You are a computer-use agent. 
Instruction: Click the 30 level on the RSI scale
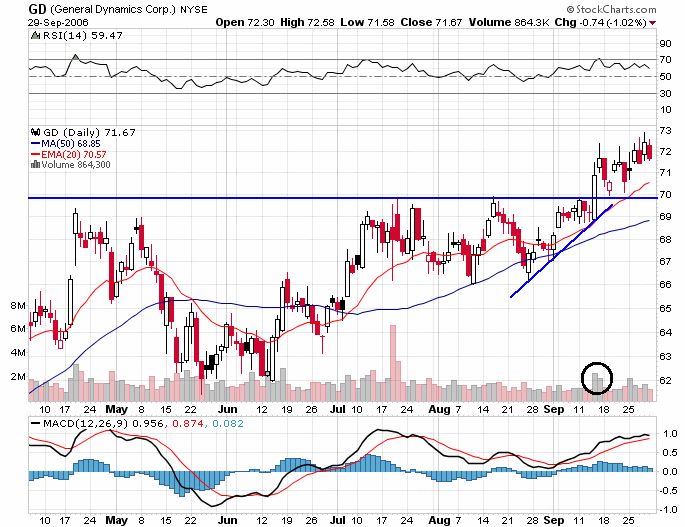click(x=665, y=94)
